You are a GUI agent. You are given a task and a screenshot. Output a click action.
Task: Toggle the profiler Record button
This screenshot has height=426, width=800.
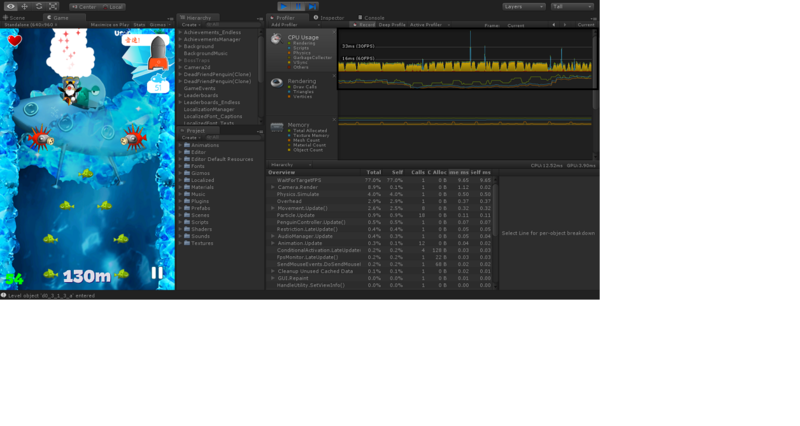[363, 24]
